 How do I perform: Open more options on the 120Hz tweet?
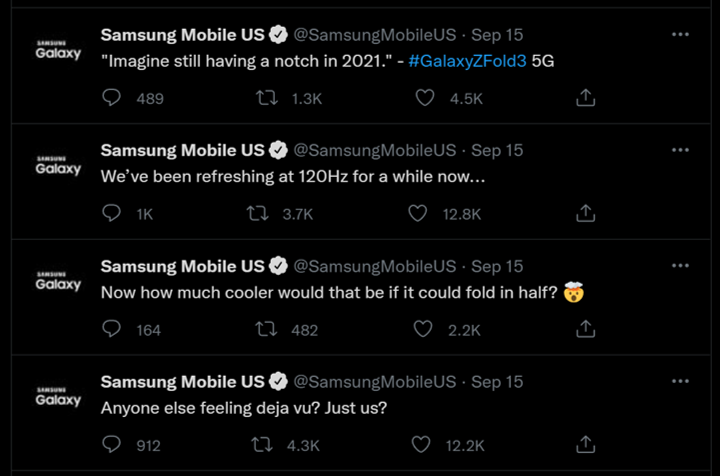(680, 150)
